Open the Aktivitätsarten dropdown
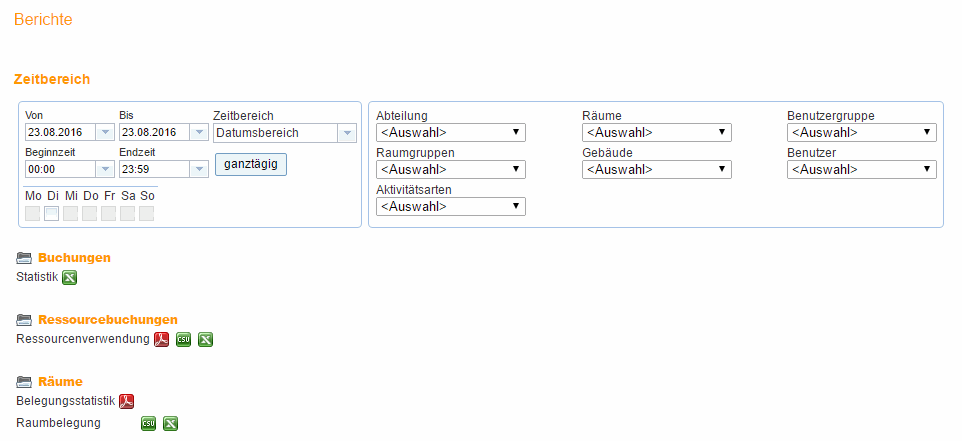 451,207
